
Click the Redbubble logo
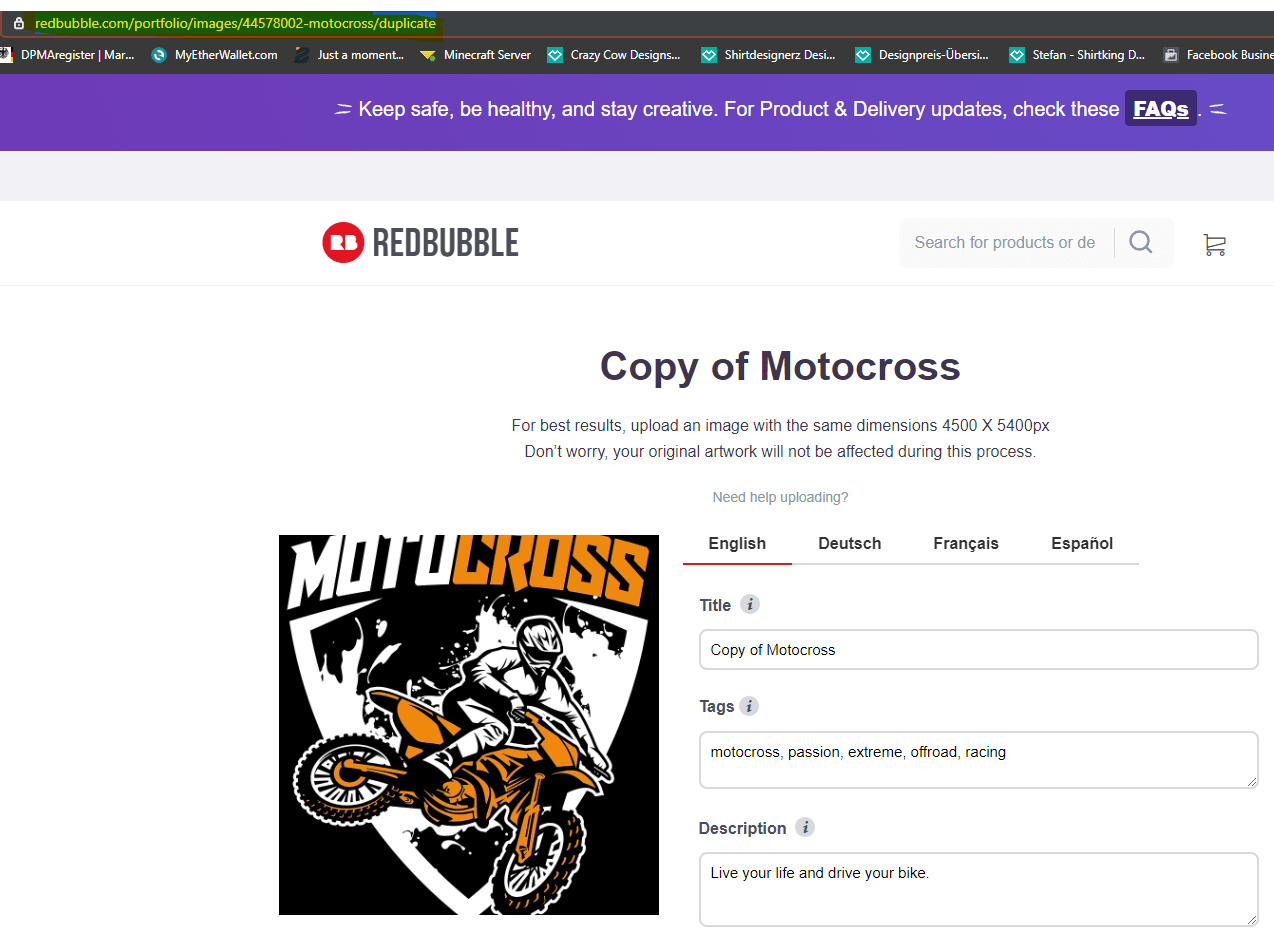coord(420,243)
